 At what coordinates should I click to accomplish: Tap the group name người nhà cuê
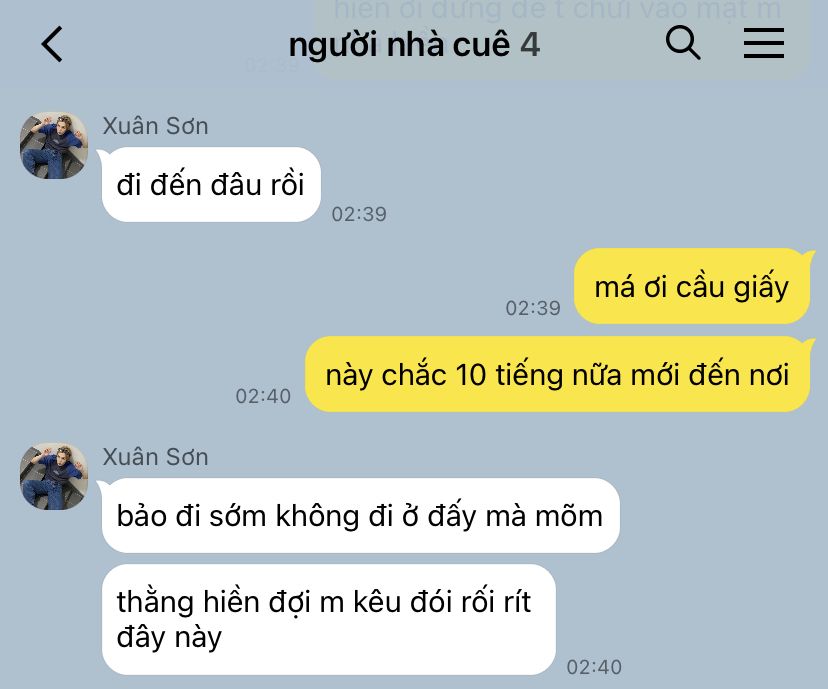click(x=399, y=45)
